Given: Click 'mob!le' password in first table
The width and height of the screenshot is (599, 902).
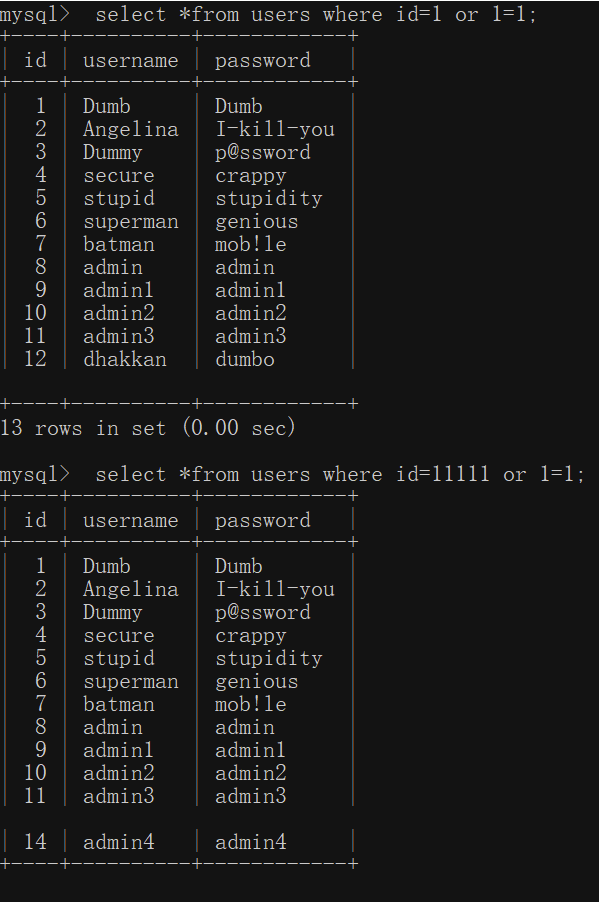Looking at the screenshot, I should click(250, 244).
